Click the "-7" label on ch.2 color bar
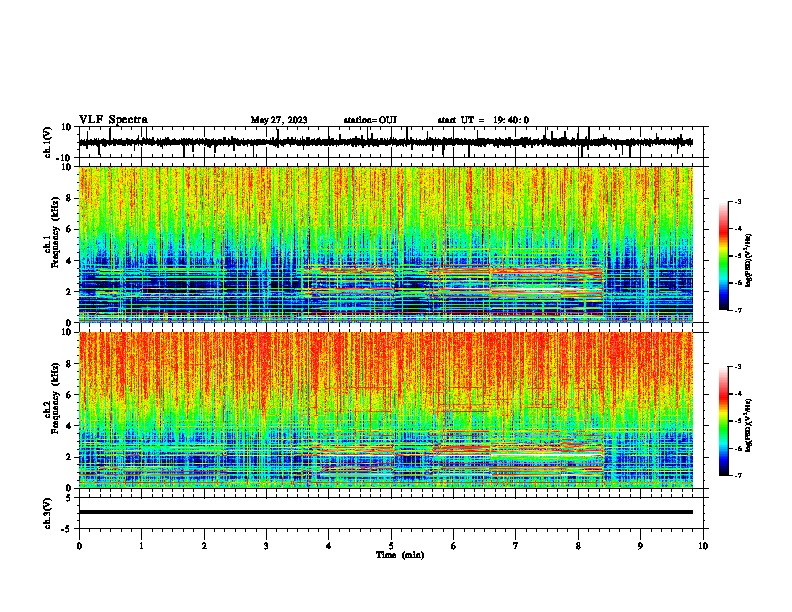Viewport: 792px width, 612px height. tap(737, 475)
